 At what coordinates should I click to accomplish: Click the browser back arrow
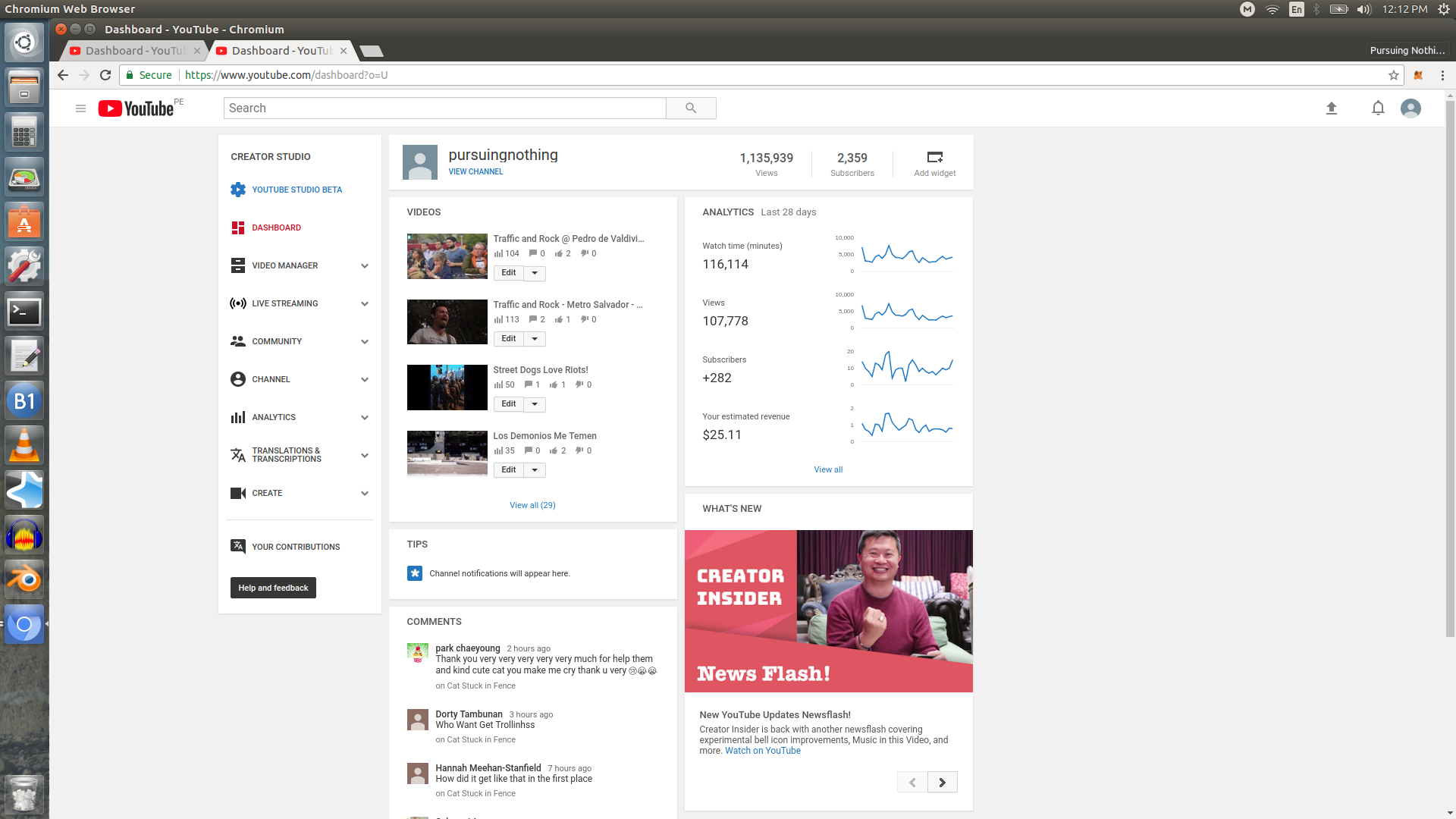tap(63, 75)
